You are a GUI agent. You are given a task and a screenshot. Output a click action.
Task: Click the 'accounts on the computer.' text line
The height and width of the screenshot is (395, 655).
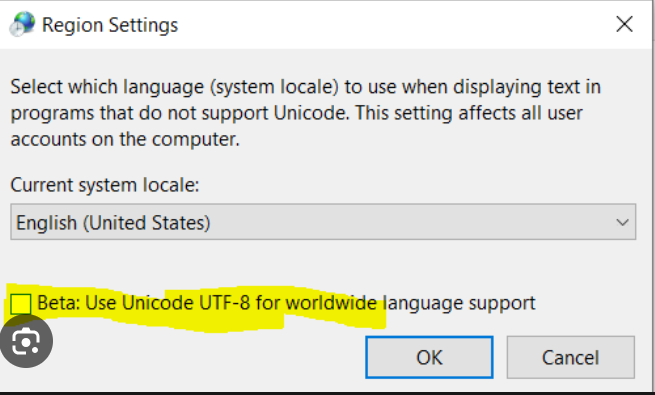125,139
